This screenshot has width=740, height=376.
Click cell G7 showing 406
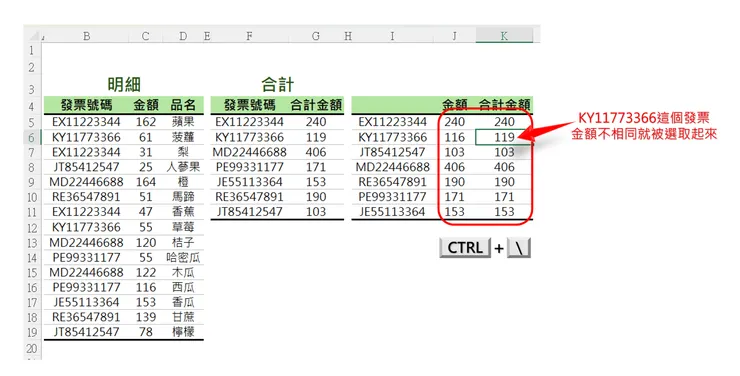tap(316, 152)
